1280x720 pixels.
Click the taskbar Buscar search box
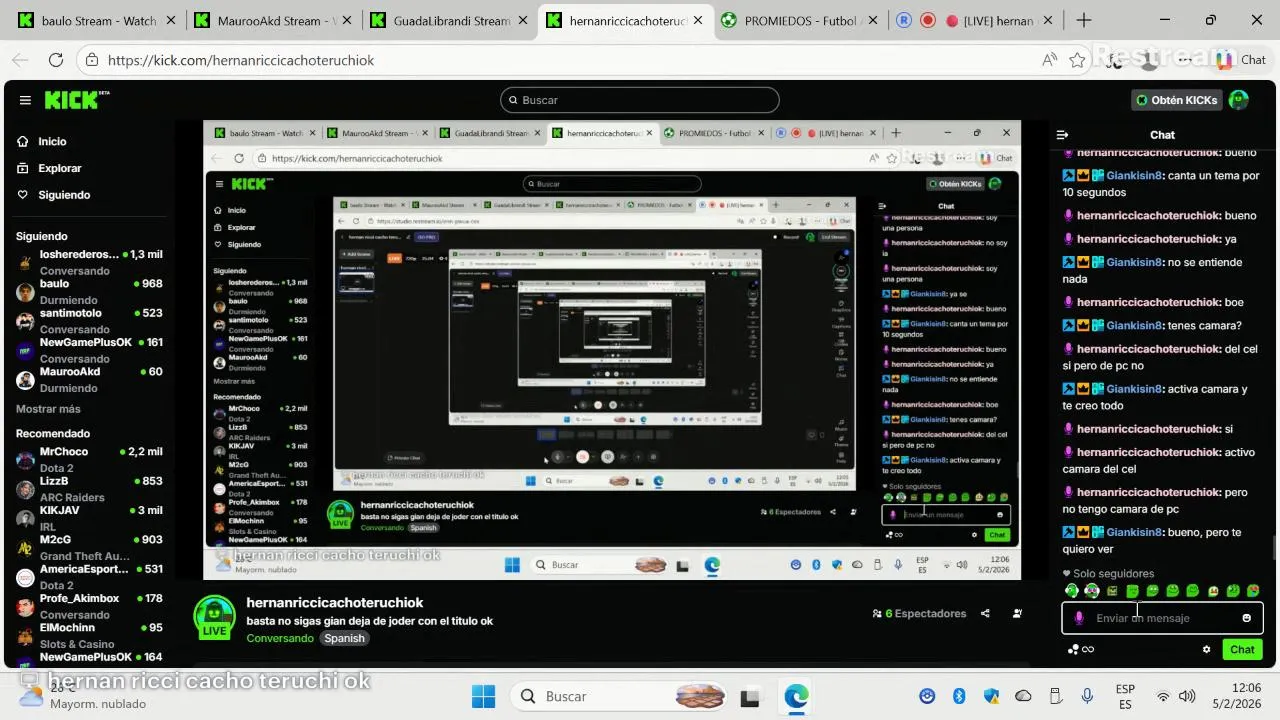[620, 696]
